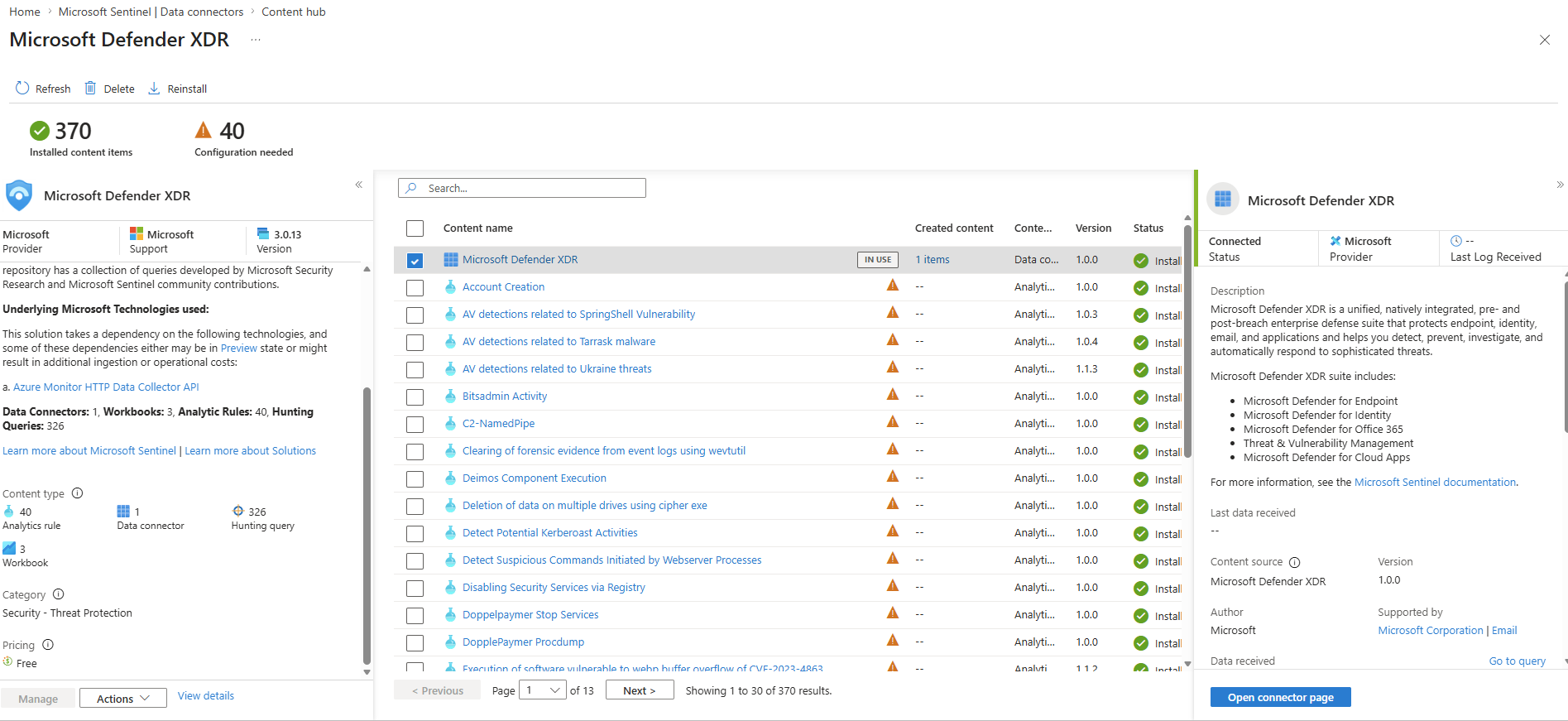Screen dimensions: 1568x721
Task: Open Learn more about Solutions link
Action: click(250, 451)
